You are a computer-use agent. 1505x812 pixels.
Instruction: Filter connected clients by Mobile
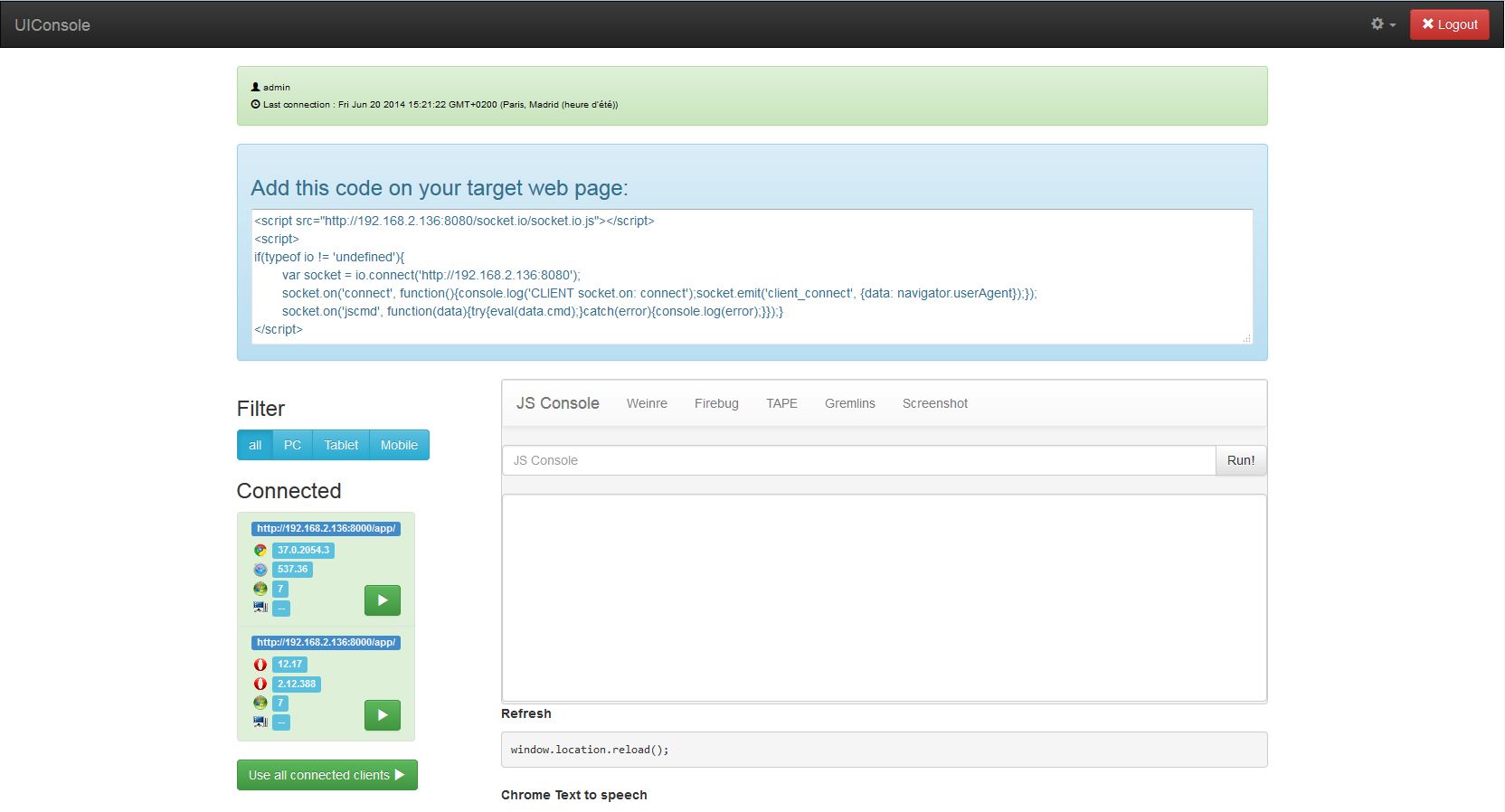399,445
